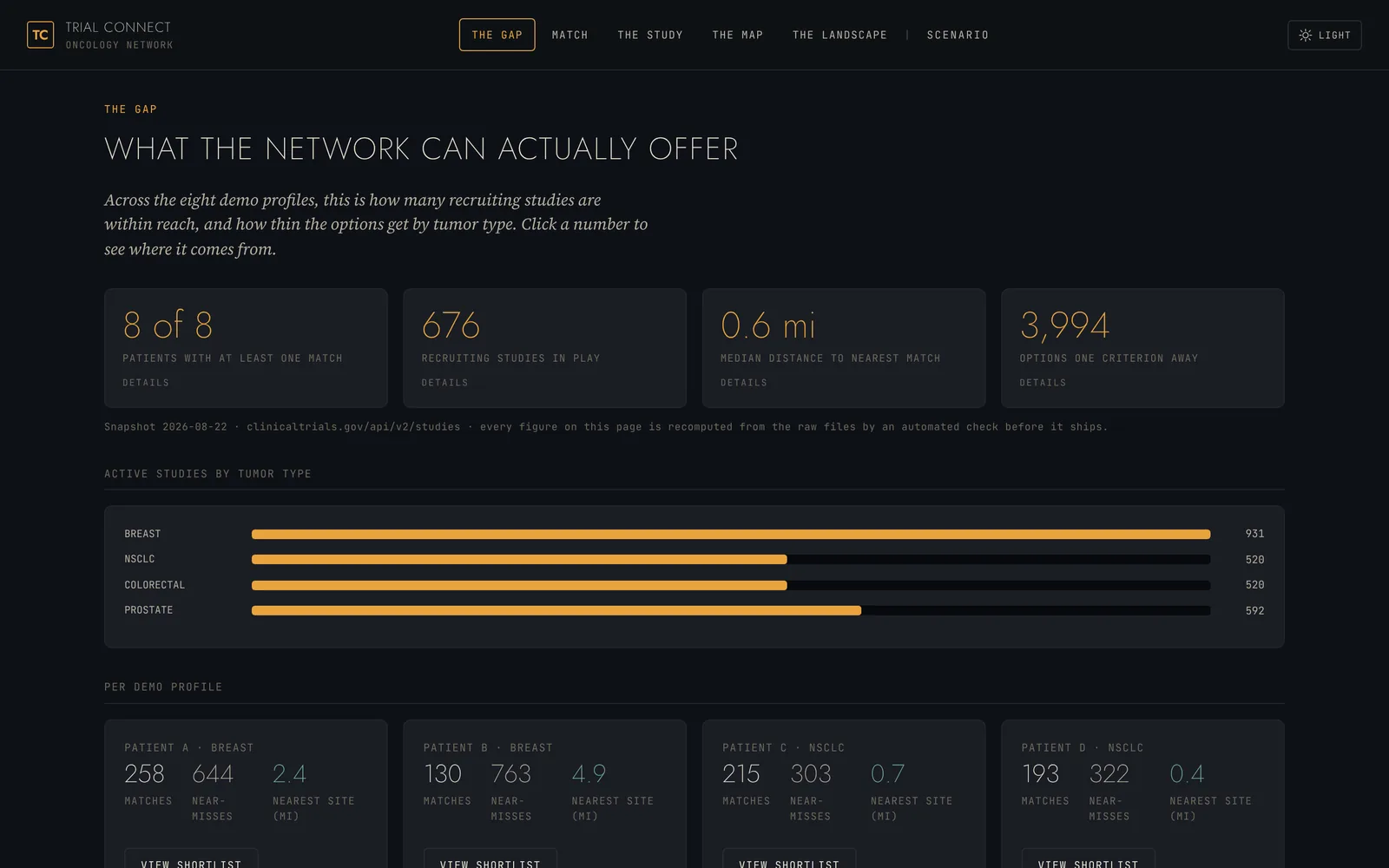Image resolution: width=1389 pixels, height=868 pixels.
Task: Open the Match tab
Action: (570, 35)
